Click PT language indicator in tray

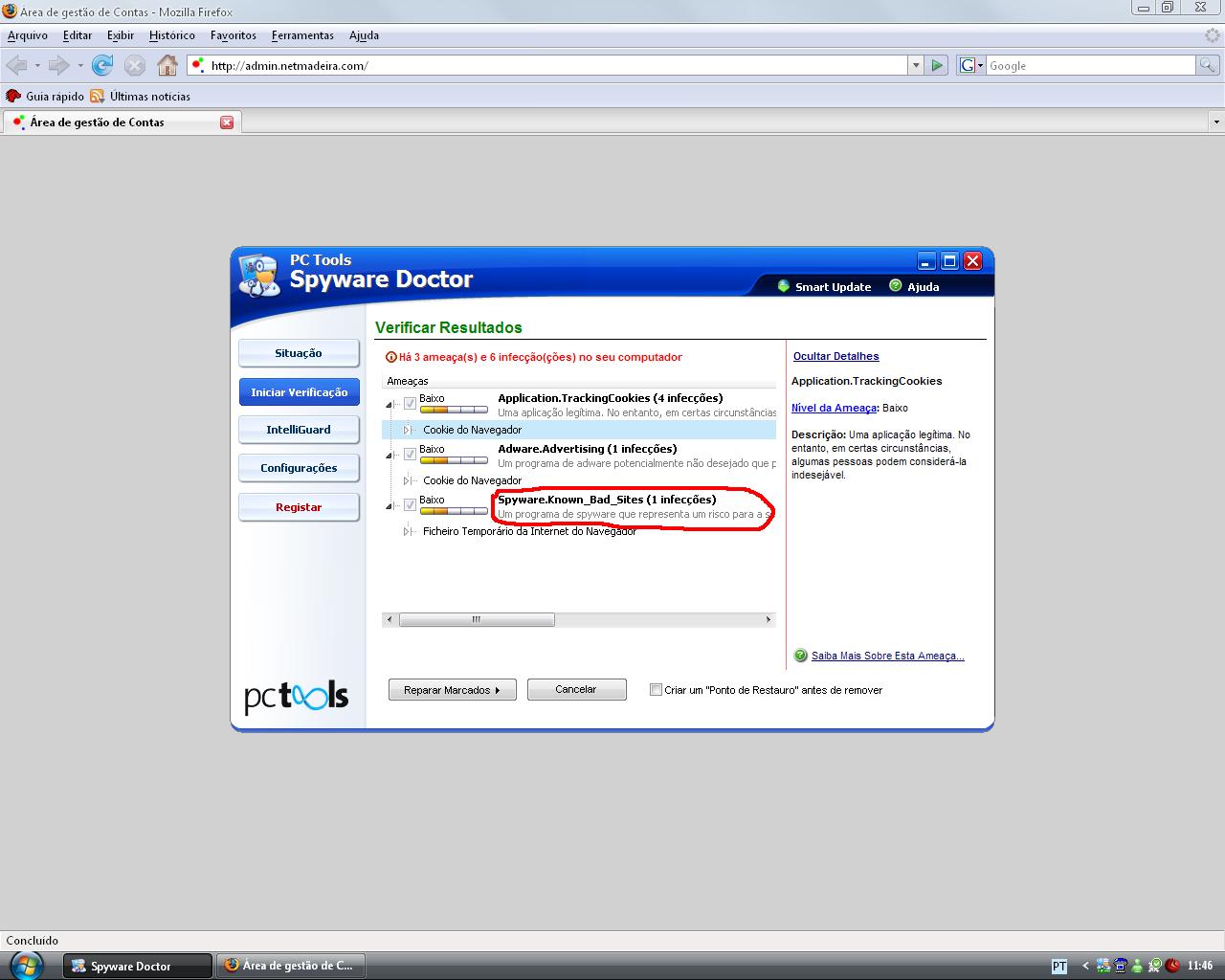click(x=1058, y=966)
